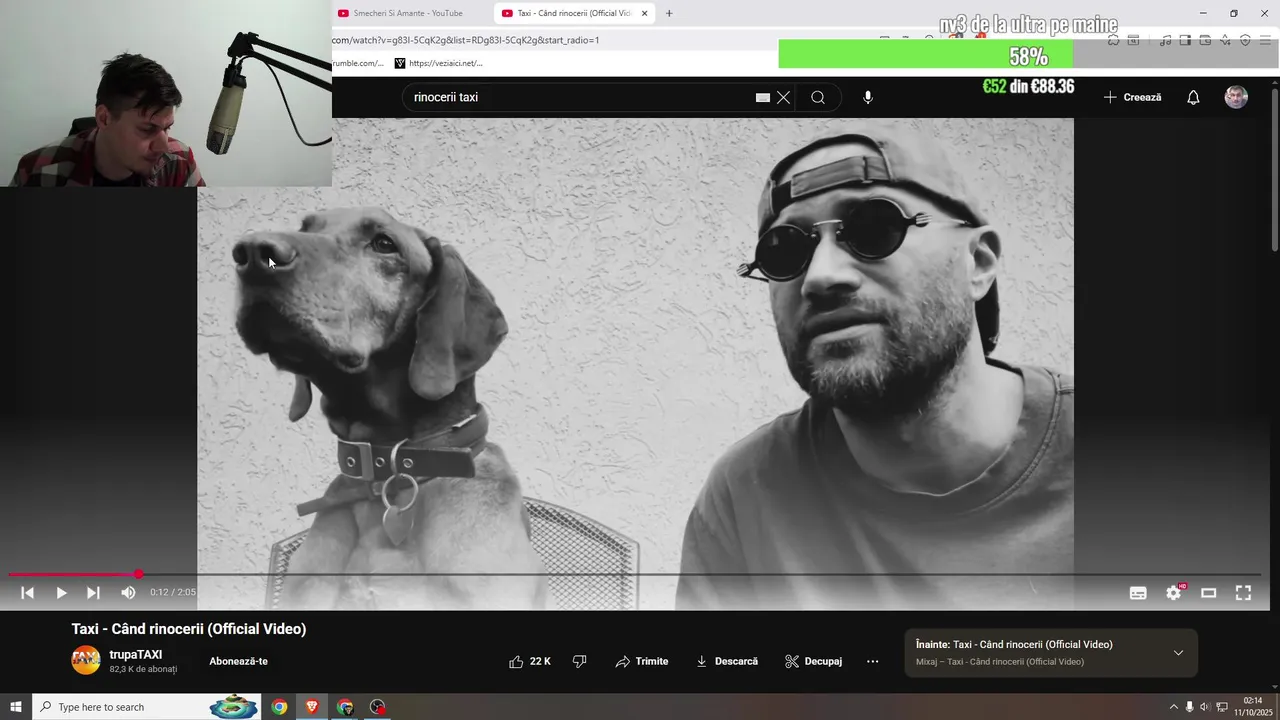Clip the video with Decupaj

813,661
